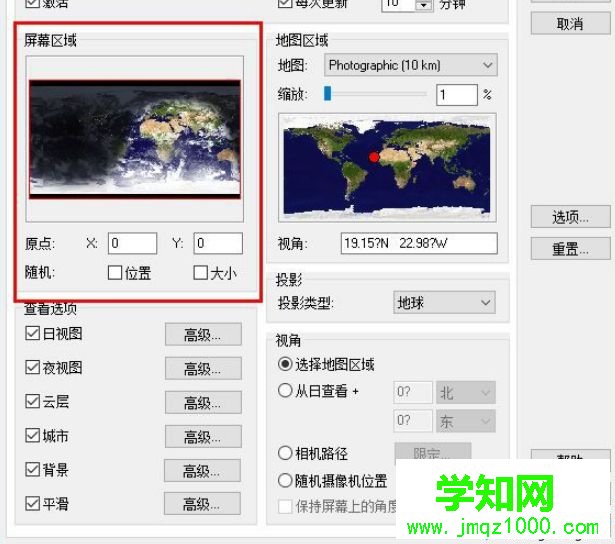Viewport: 615px width, 544px height.
Task: Click the 缩放 percentage input field
Action: click(457, 95)
